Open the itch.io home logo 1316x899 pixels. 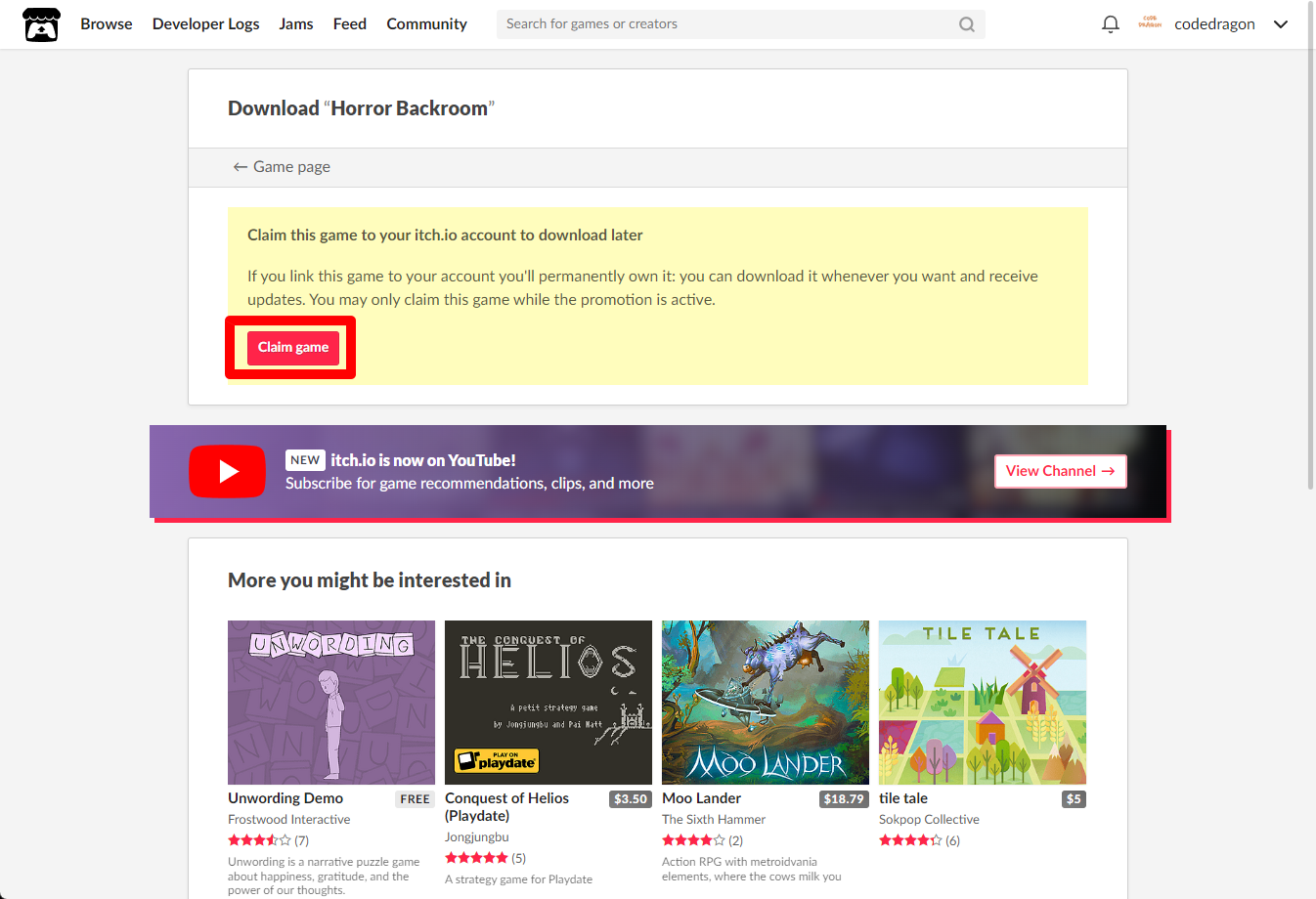[41, 24]
